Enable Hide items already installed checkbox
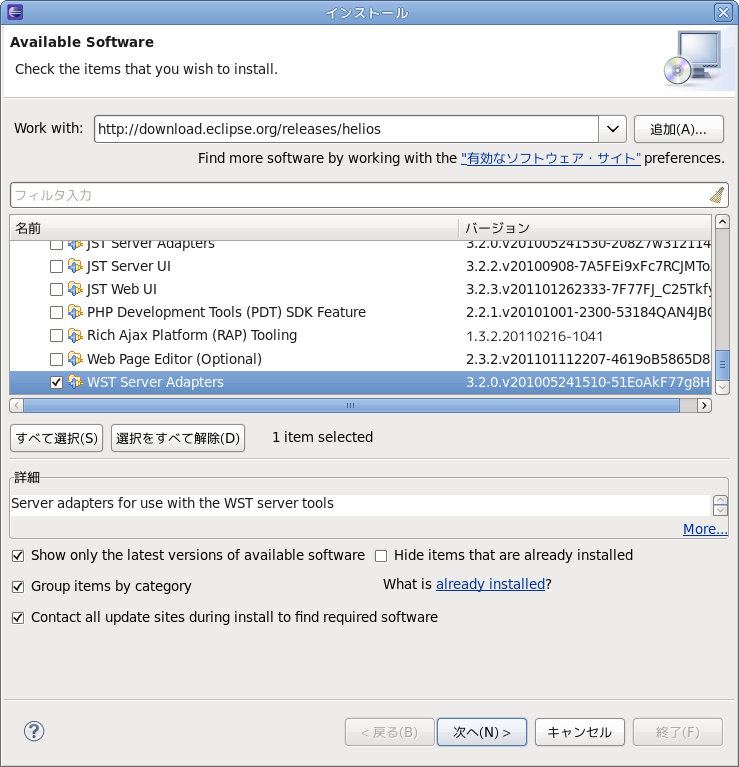The height and width of the screenshot is (767, 739). (381, 556)
